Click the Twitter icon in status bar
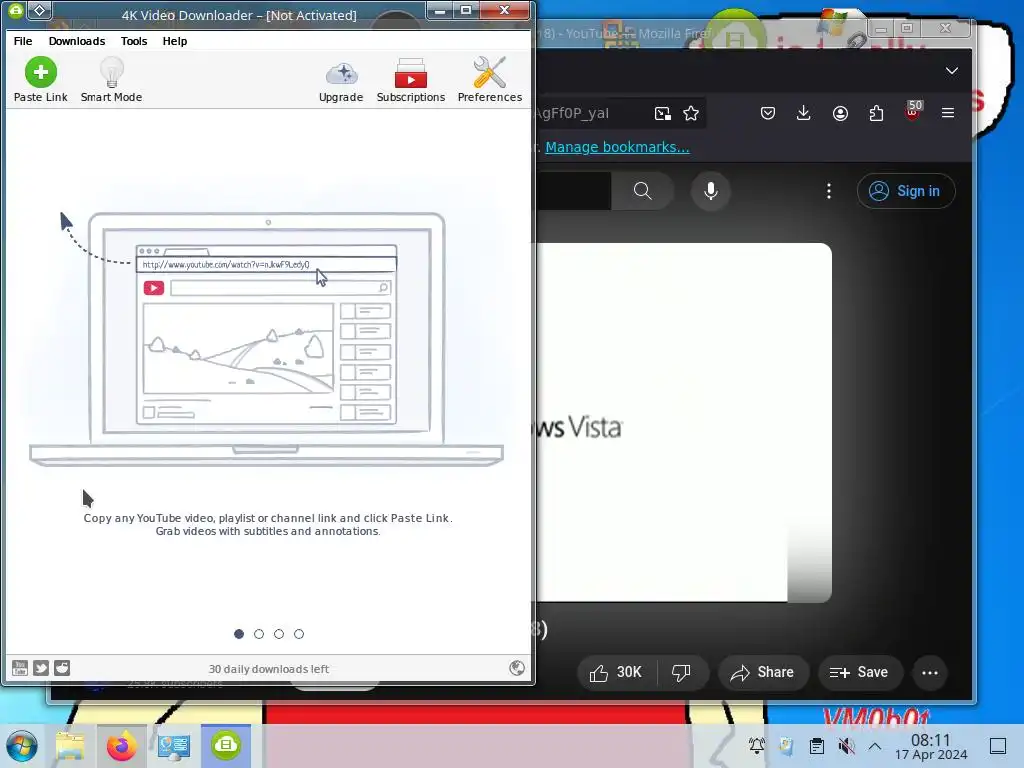This screenshot has height=768, width=1024. 41,667
